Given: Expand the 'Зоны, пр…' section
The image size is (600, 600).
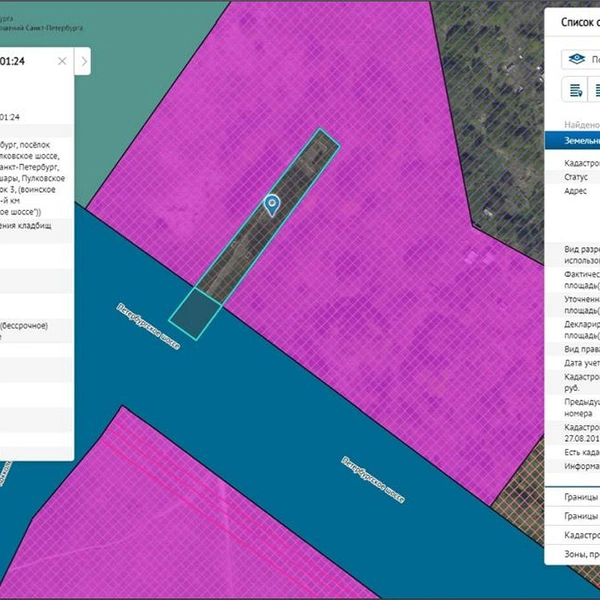Looking at the screenshot, I should (x=572, y=554).
